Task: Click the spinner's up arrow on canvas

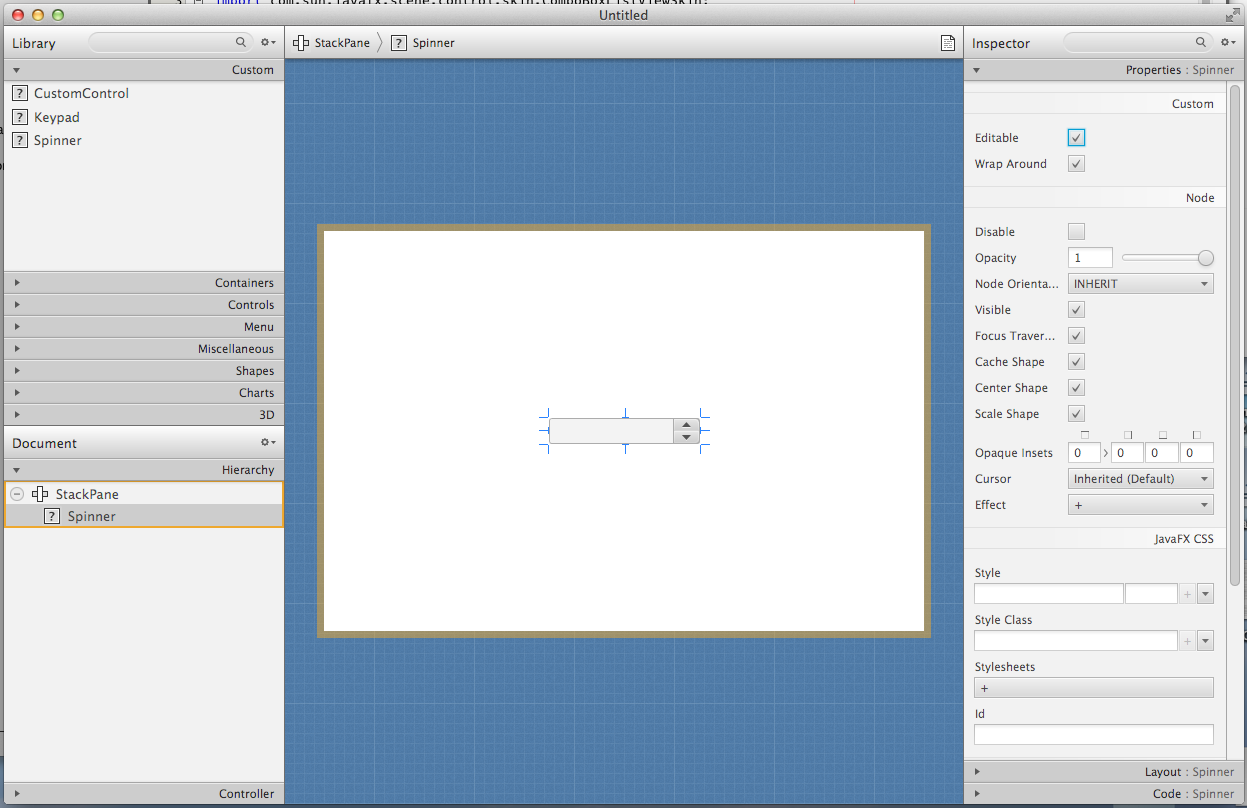Action: 686,424
